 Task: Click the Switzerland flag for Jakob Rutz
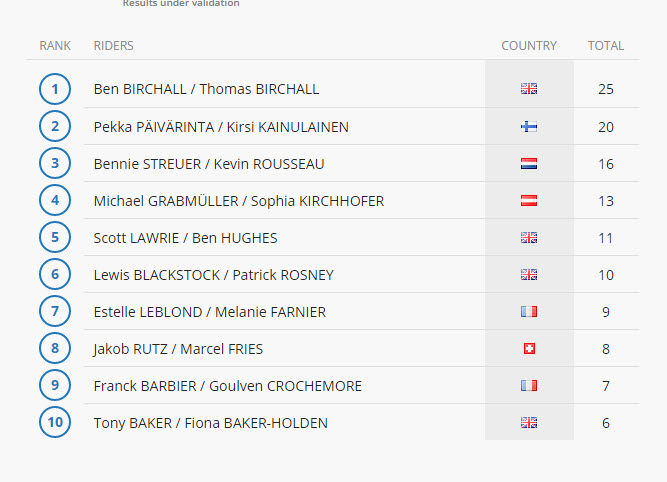529,349
